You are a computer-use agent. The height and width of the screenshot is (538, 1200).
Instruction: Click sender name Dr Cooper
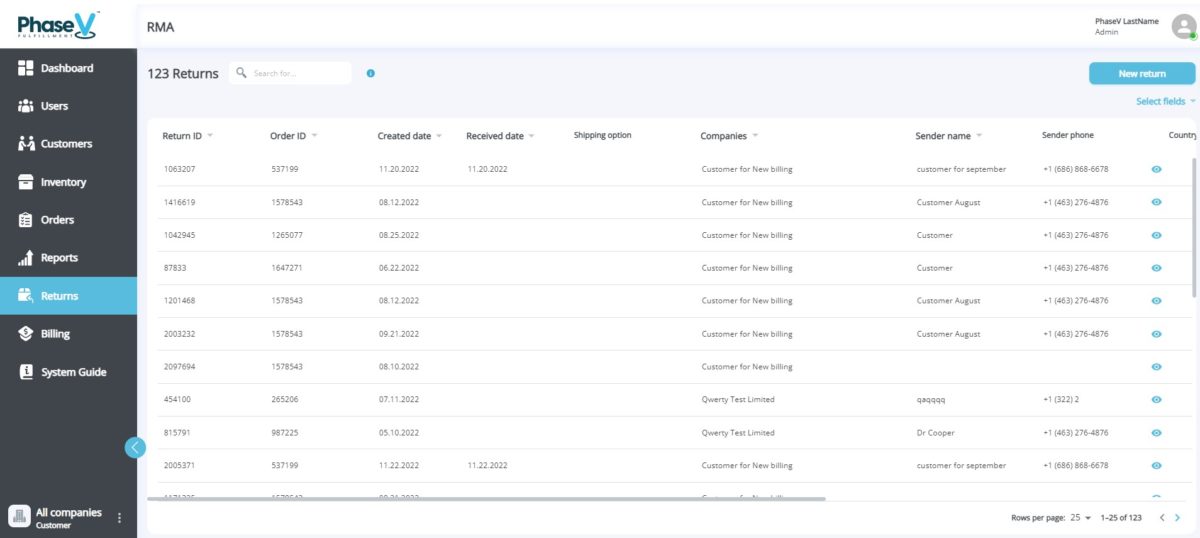936,433
